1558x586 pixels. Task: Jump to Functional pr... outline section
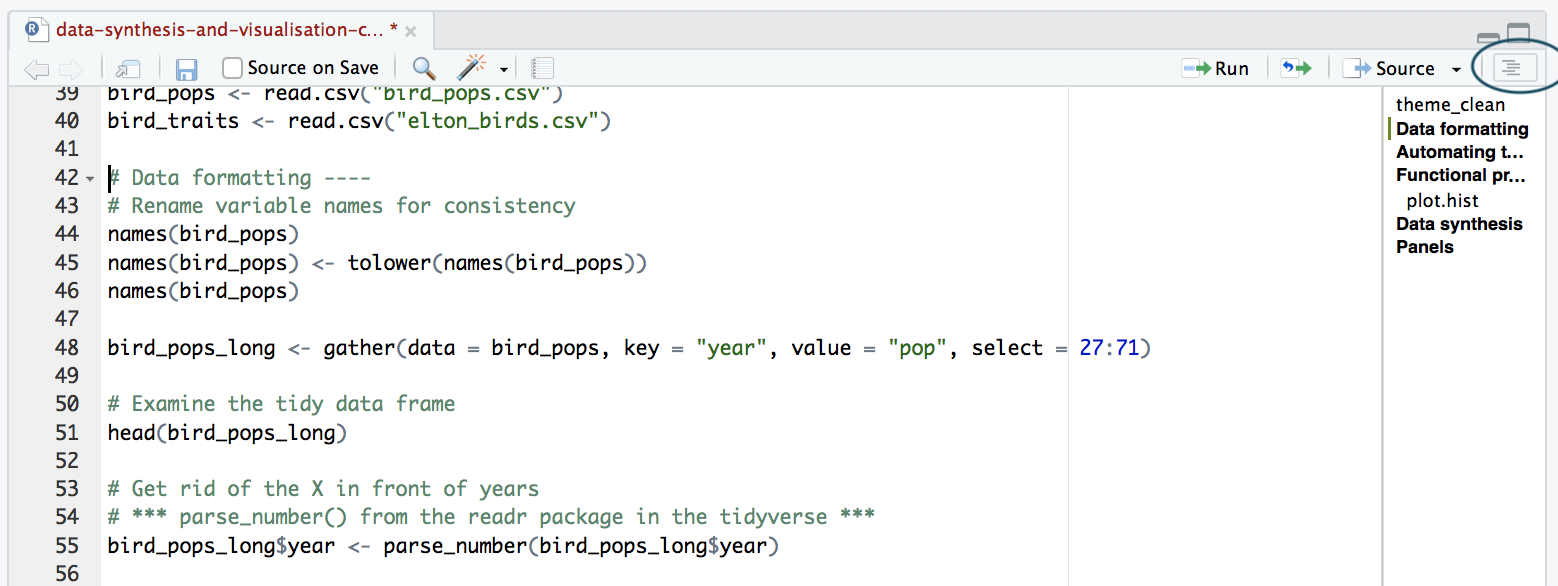(1461, 175)
